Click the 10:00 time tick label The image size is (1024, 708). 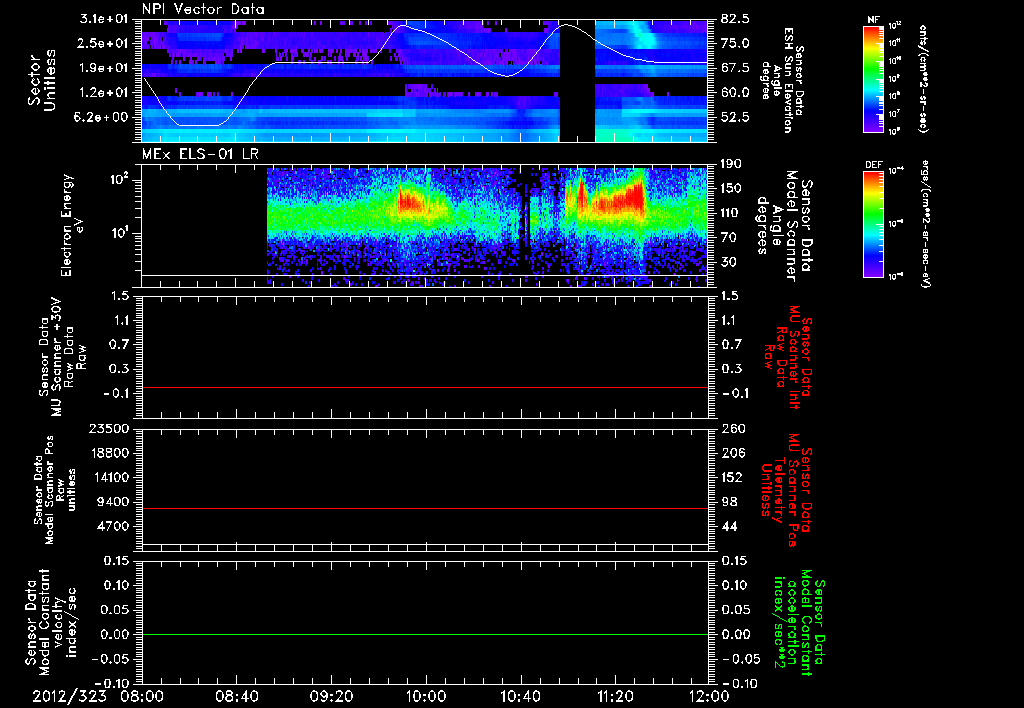tap(426, 696)
